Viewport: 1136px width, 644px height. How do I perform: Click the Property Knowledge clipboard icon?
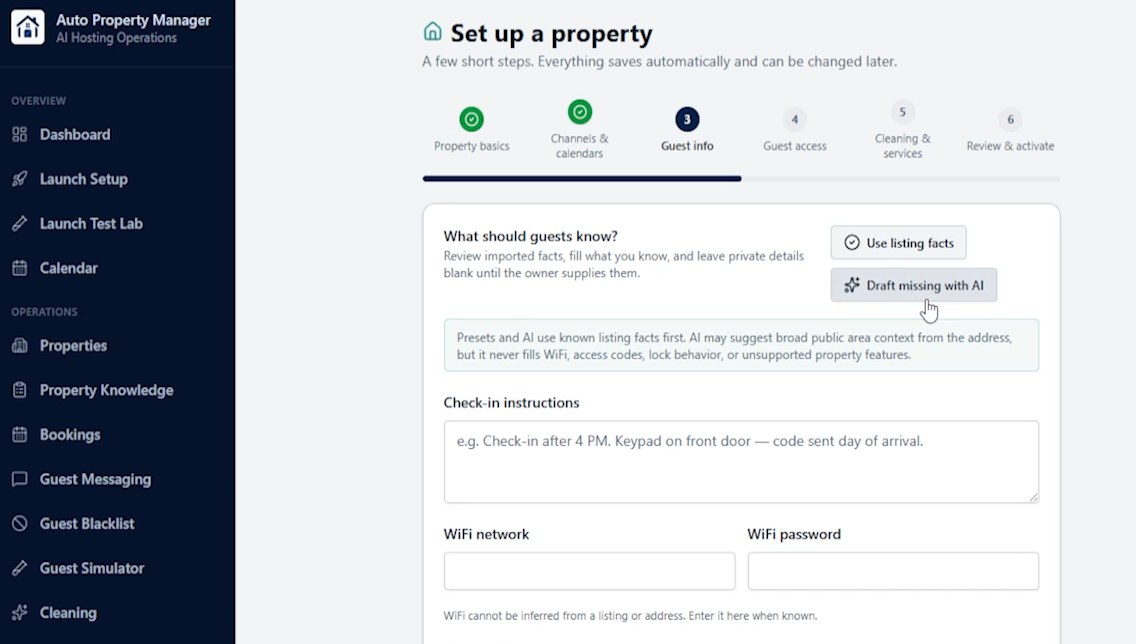coord(20,390)
